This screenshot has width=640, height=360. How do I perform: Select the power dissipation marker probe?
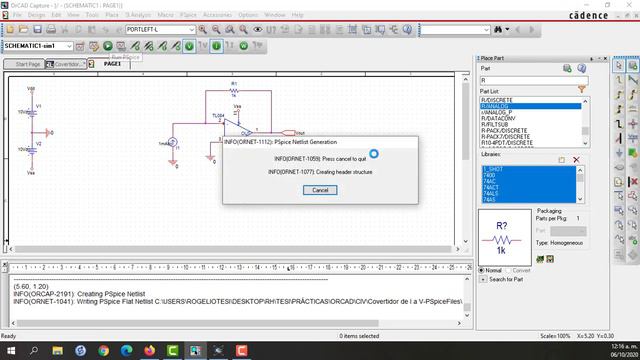[x=176, y=46]
